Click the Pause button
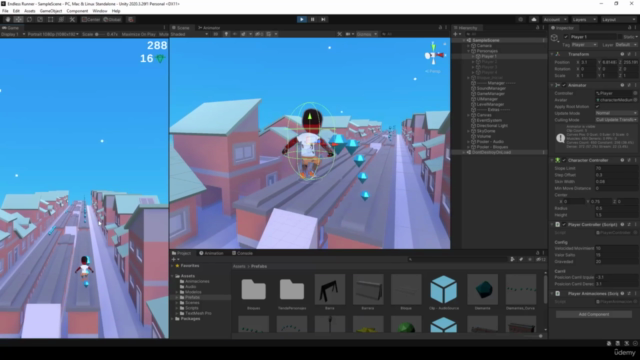The height and width of the screenshot is (360, 640). pyautogui.click(x=312, y=19)
